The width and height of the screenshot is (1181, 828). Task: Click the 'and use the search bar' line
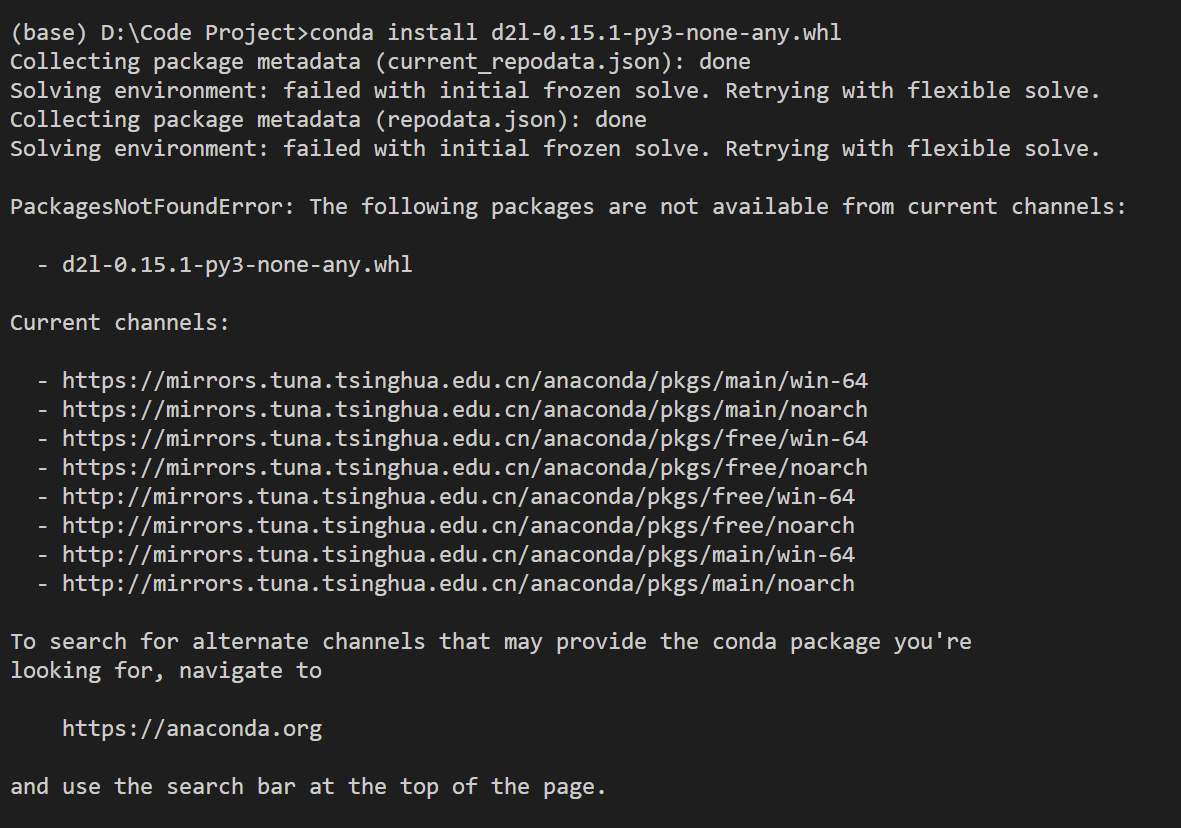click(308, 787)
